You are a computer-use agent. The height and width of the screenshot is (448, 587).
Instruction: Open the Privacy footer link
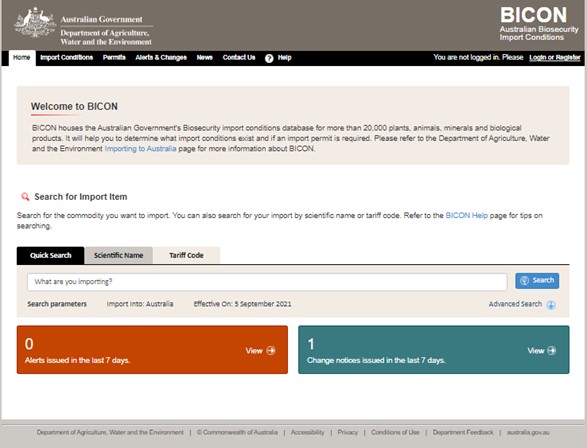(x=348, y=432)
